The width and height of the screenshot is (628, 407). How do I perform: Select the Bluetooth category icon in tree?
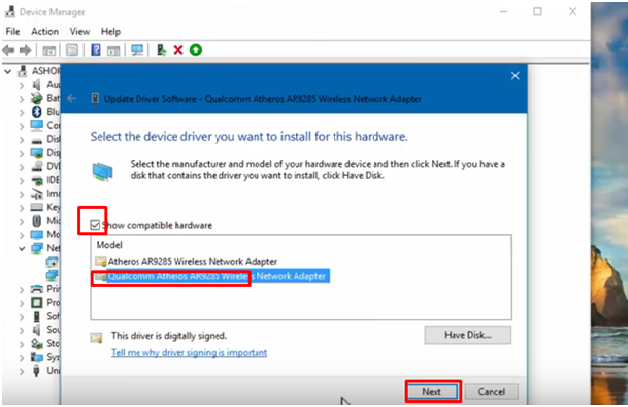click(36, 111)
